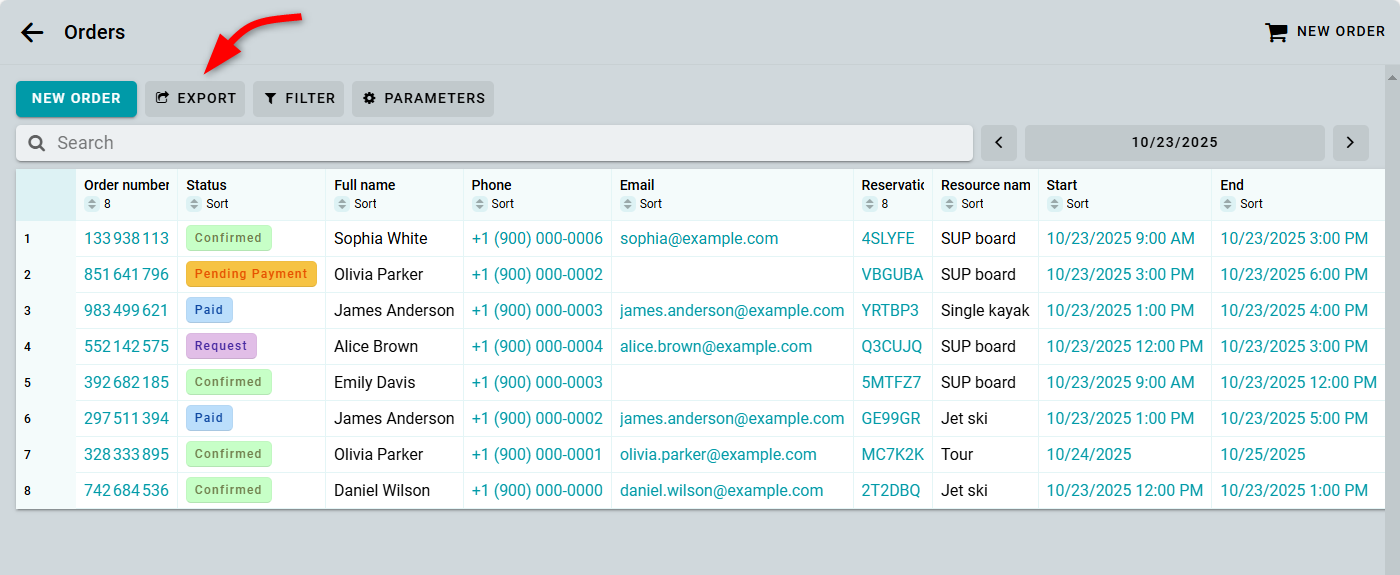Open the Parameters gear settings
This screenshot has height=575, width=1400.
tap(422, 99)
